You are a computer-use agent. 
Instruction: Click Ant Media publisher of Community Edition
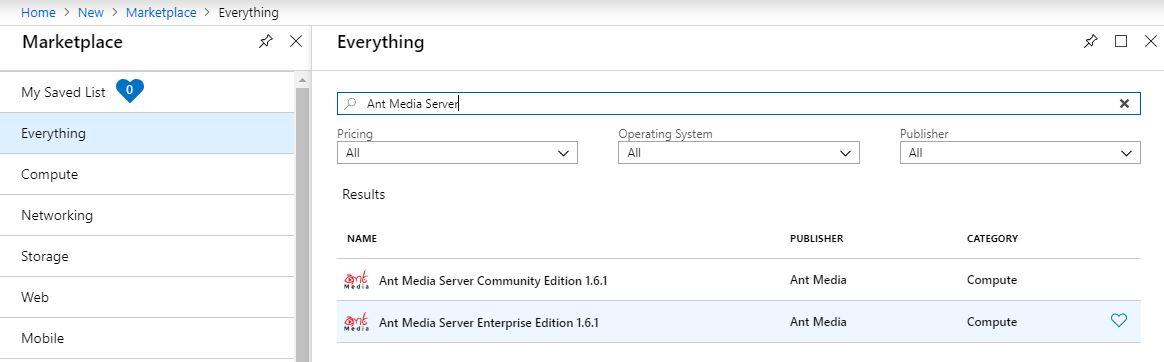(x=818, y=280)
